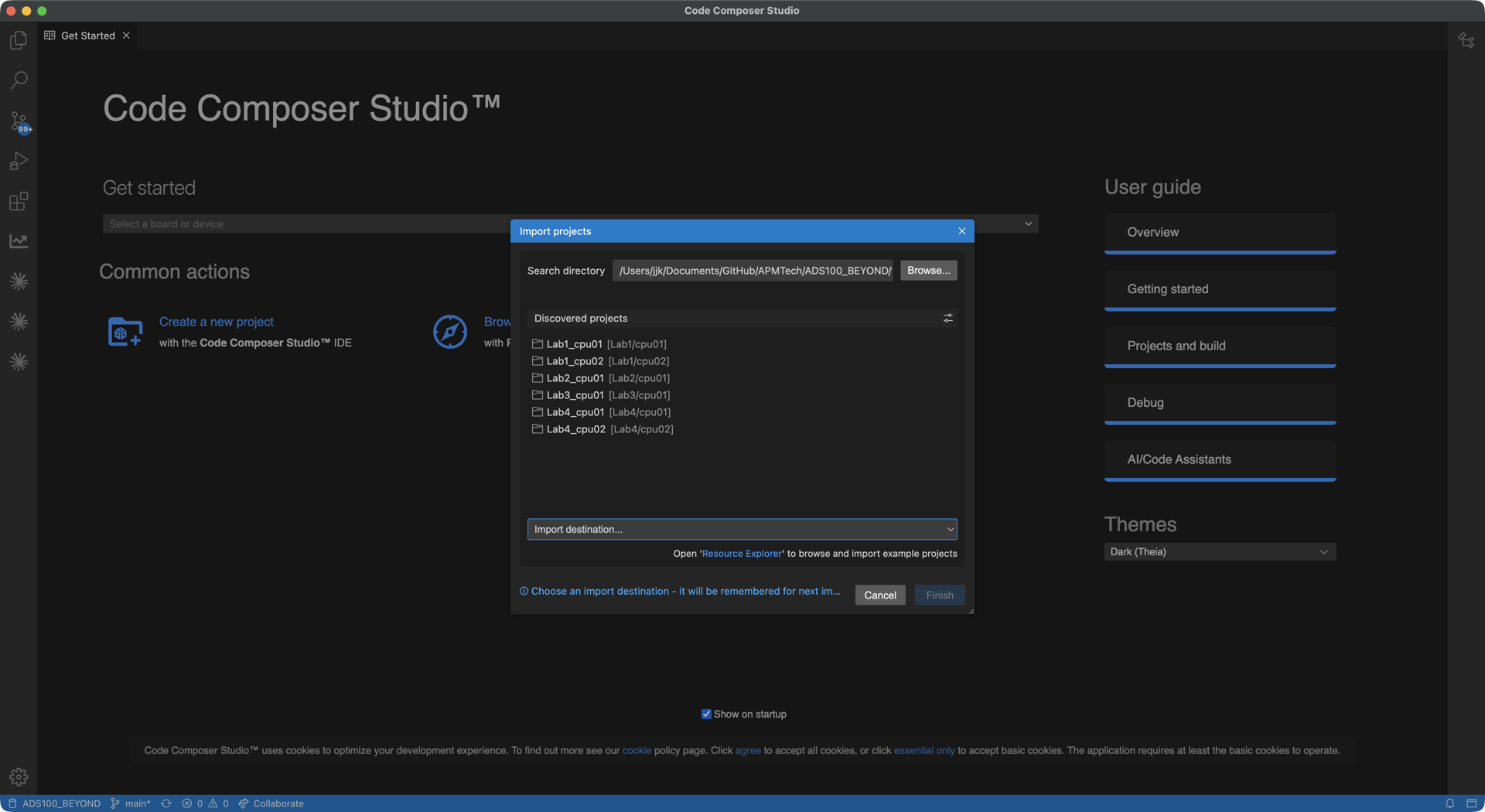Image resolution: width=1485 pixels, height=812 pixels.
Task: Select the Lab4_cpu01 project
Action: tap(742, 412)
